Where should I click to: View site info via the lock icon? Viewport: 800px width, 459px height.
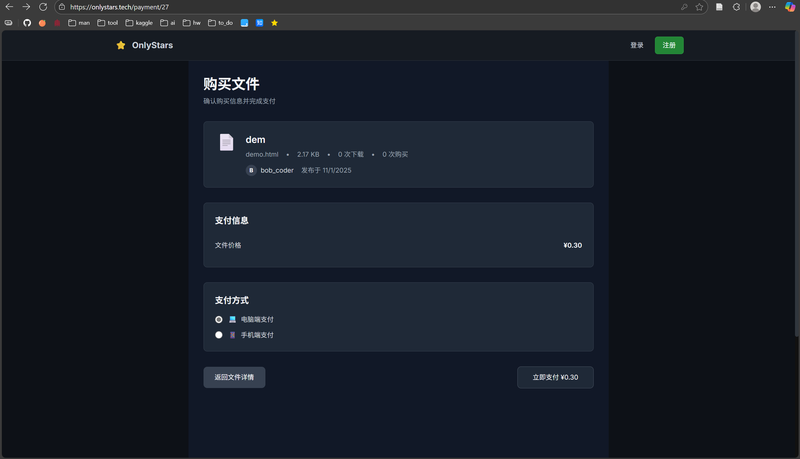62,7
